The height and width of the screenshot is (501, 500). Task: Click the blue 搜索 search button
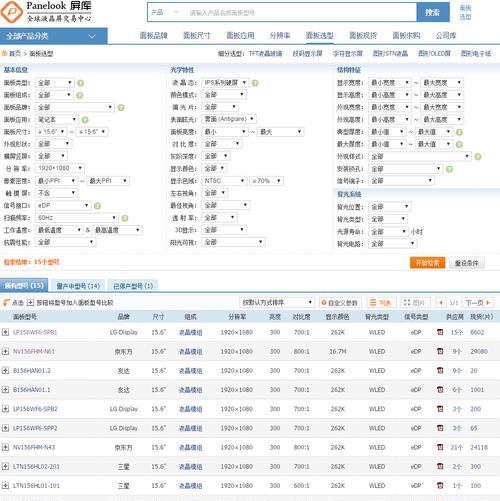[x=433, y=12]
